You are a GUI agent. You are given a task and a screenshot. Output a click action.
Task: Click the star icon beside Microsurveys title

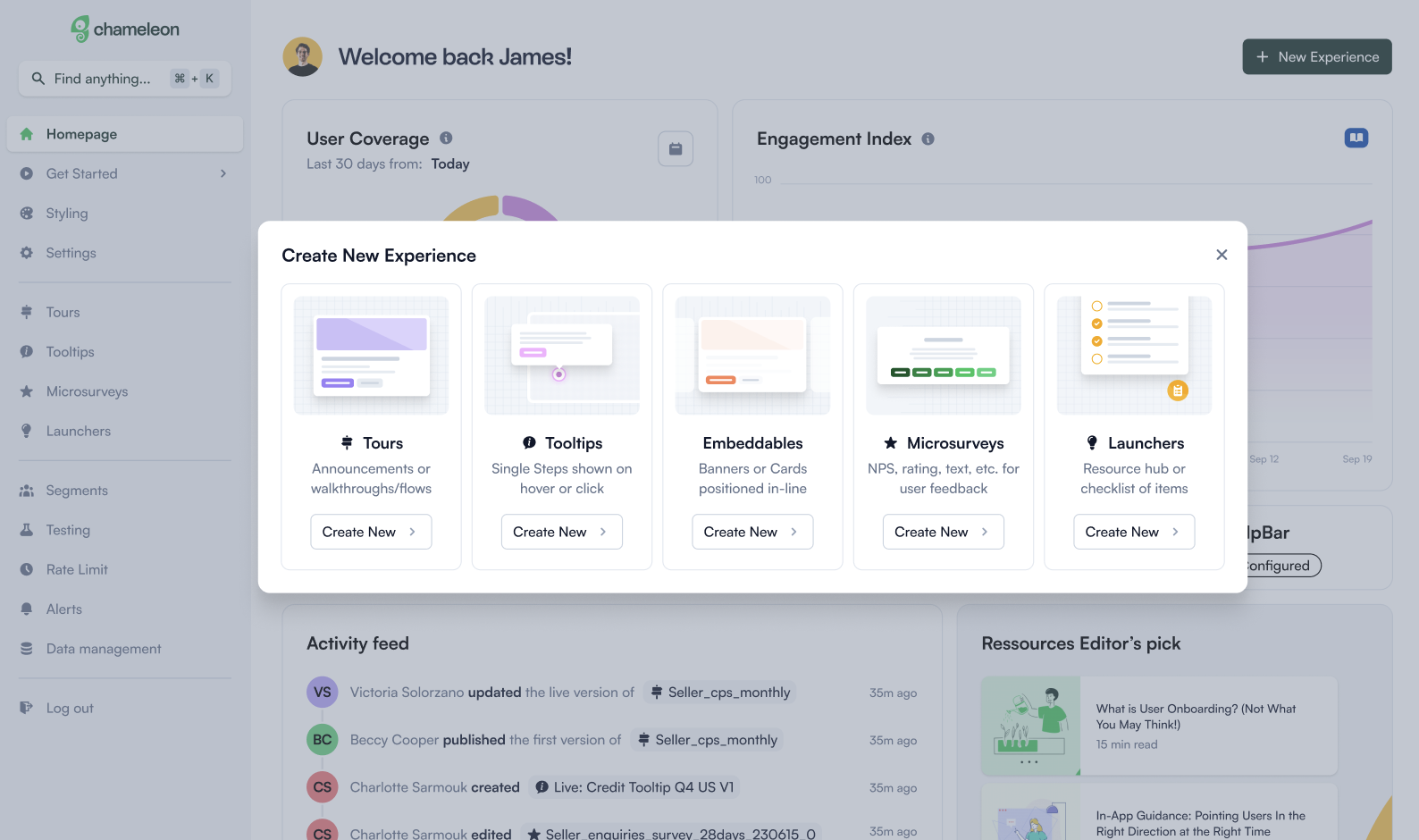click(891, 442)
